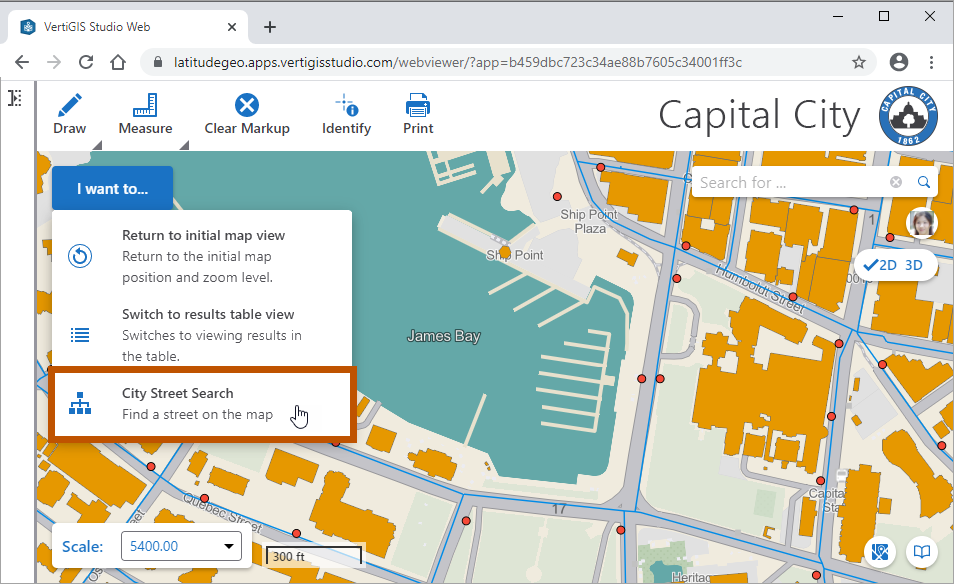Select the Measure ruler tool
Screen dimensions: 954x584
(145, 113)
